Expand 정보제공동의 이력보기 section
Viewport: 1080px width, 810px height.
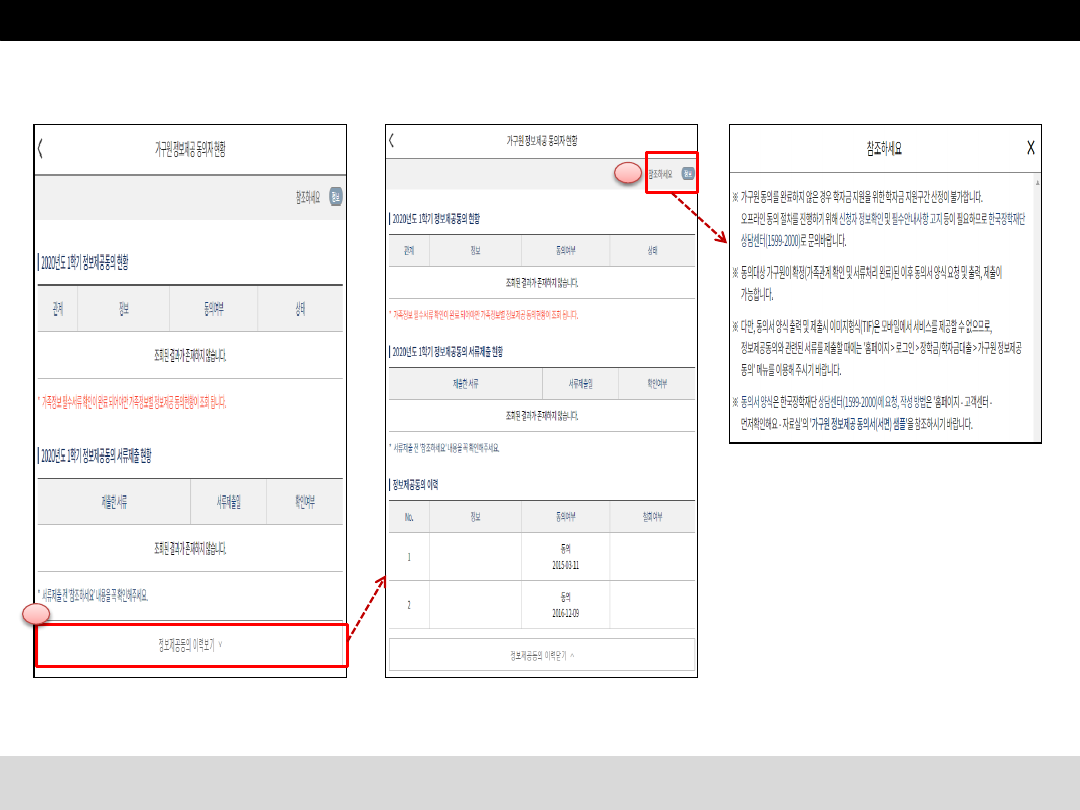click(x=191, y=644)
